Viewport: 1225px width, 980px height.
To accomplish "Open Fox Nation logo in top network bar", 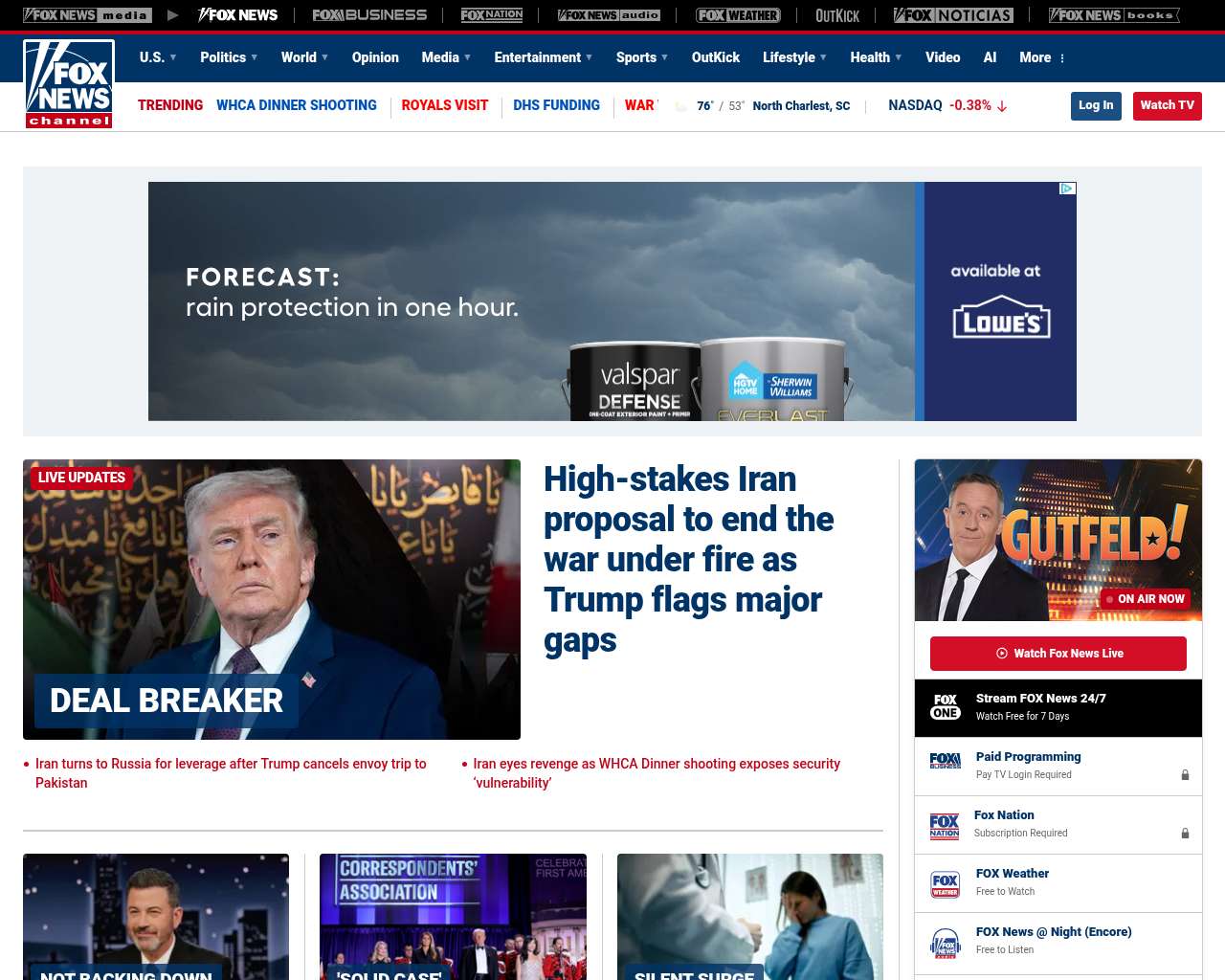I will (x=492, y=15).
